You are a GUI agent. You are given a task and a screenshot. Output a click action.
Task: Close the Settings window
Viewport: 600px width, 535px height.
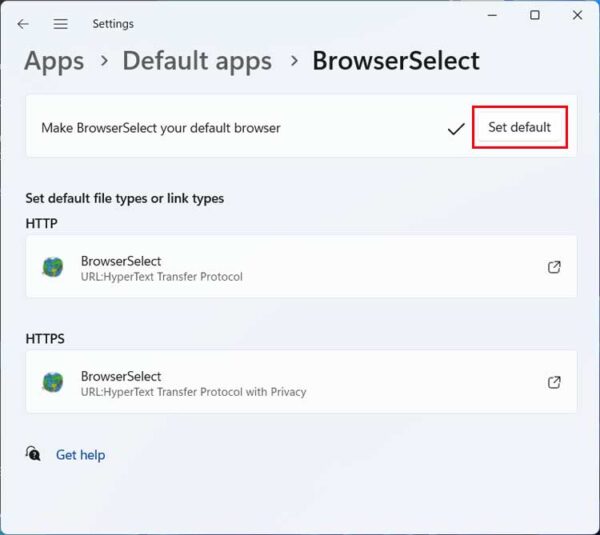point(577,15)
